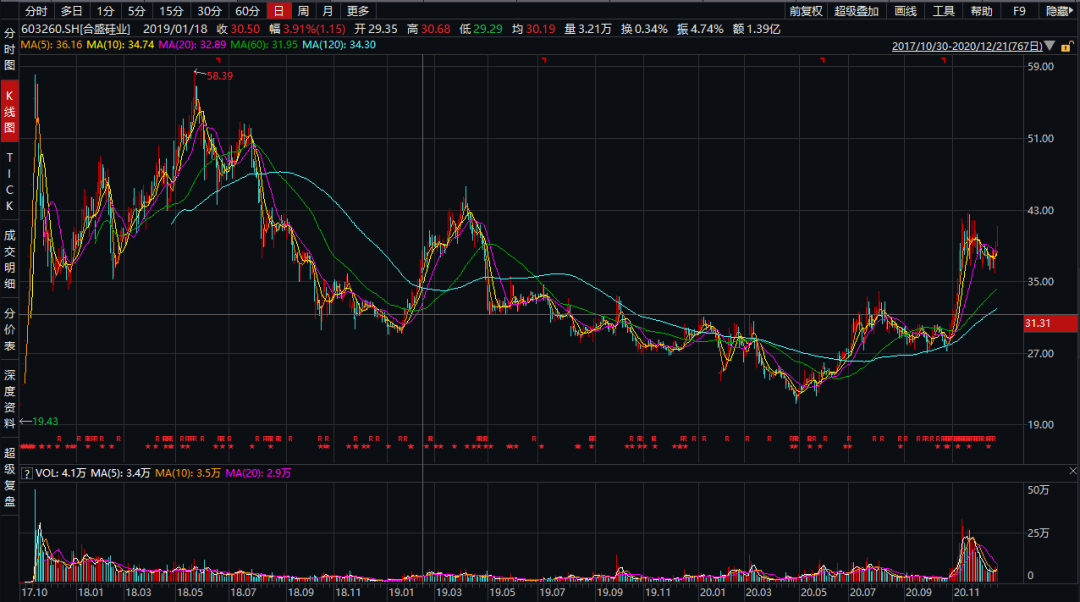Click the 换 0.34% turnover rate value
The height and width of the screenshot is (602, 1080).
pos(644,29)
